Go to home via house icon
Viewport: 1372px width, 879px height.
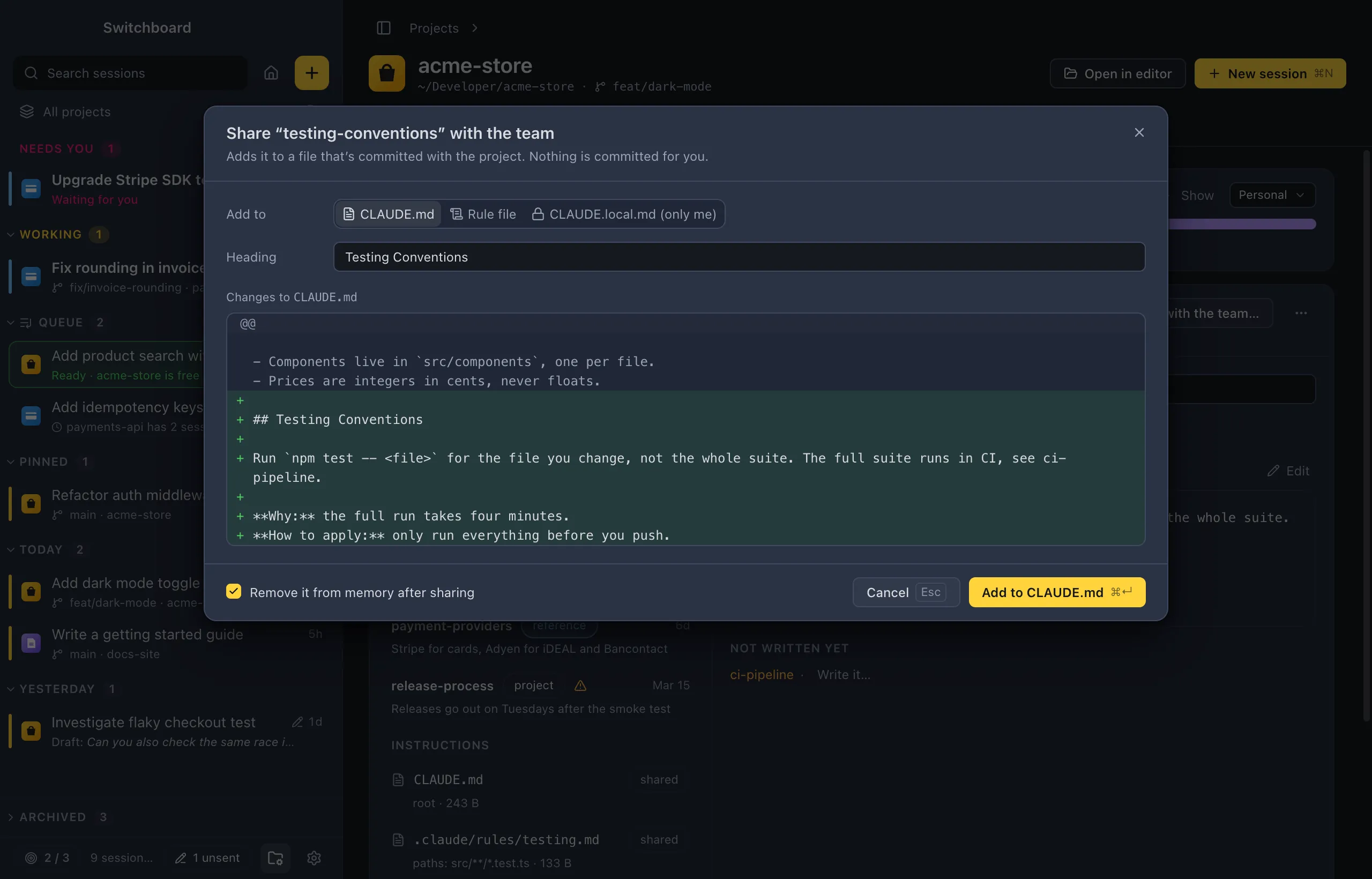(271, 73)
